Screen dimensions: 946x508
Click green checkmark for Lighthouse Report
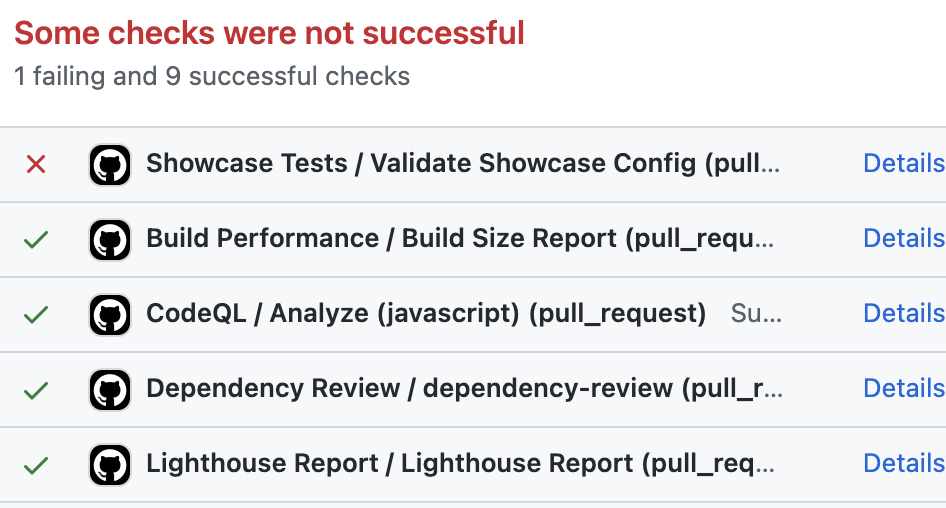(x=36, y=464)
